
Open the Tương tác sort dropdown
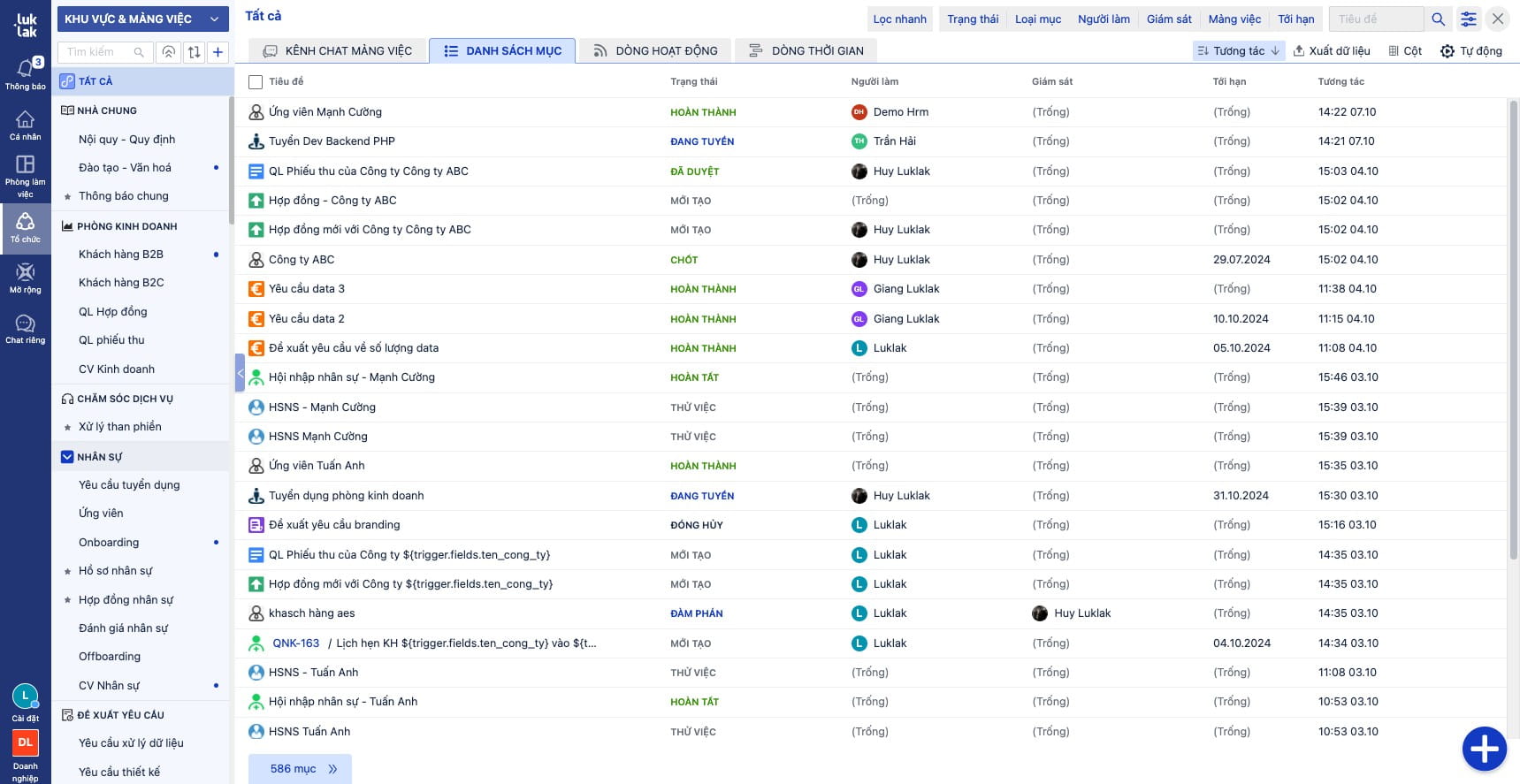1238,51
